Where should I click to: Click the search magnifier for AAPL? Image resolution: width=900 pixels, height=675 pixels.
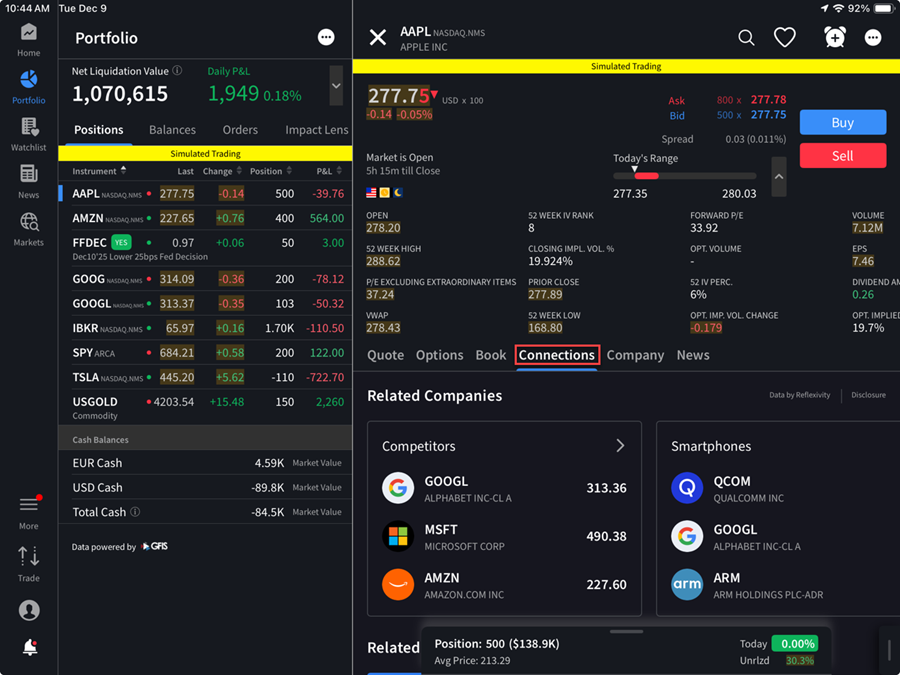click(x=746, y=38)
